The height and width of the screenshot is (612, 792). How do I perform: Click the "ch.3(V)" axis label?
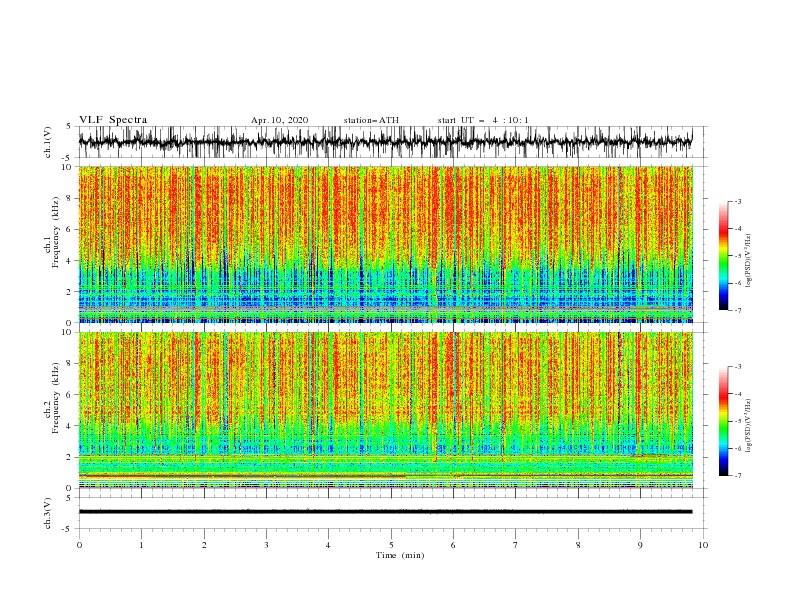pyautogui.click(x=48, y=513)
